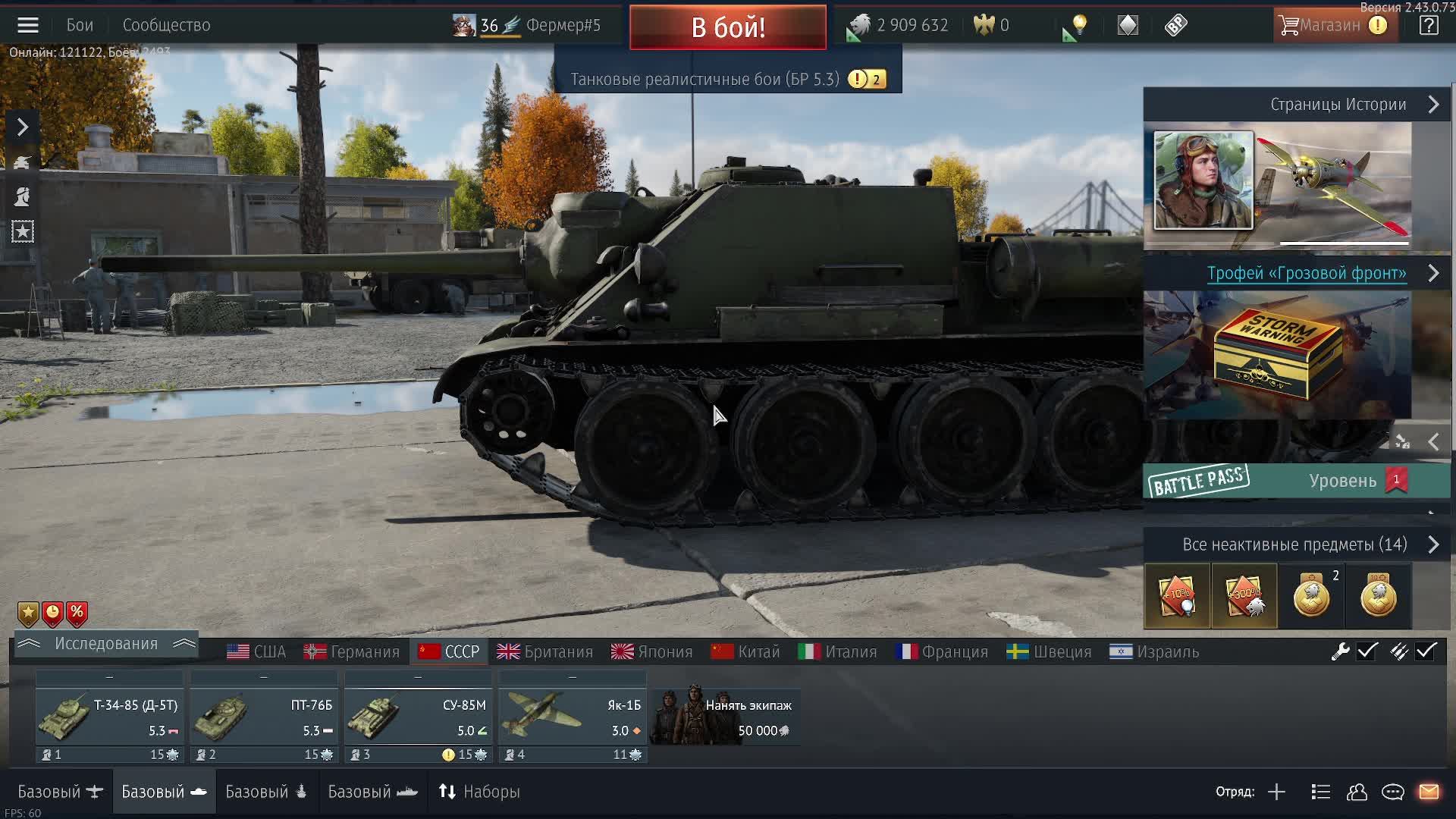Viewport: 1456px width, 819px height.
Task: Open the contacts friends icon
Action: coord(1357,792)
